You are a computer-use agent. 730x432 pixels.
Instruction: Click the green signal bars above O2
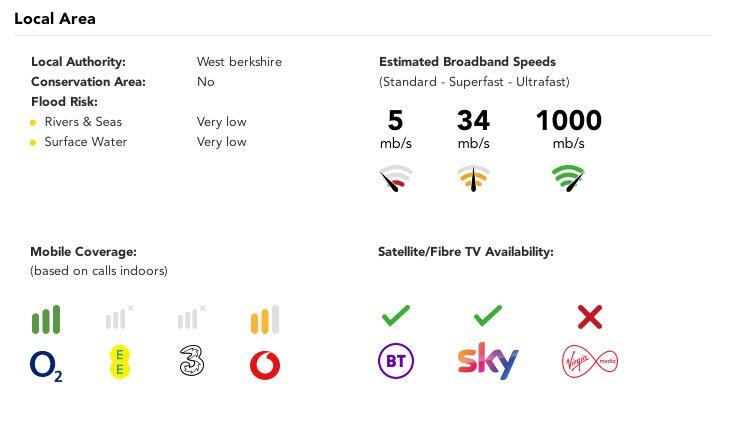tap(46, 319)
